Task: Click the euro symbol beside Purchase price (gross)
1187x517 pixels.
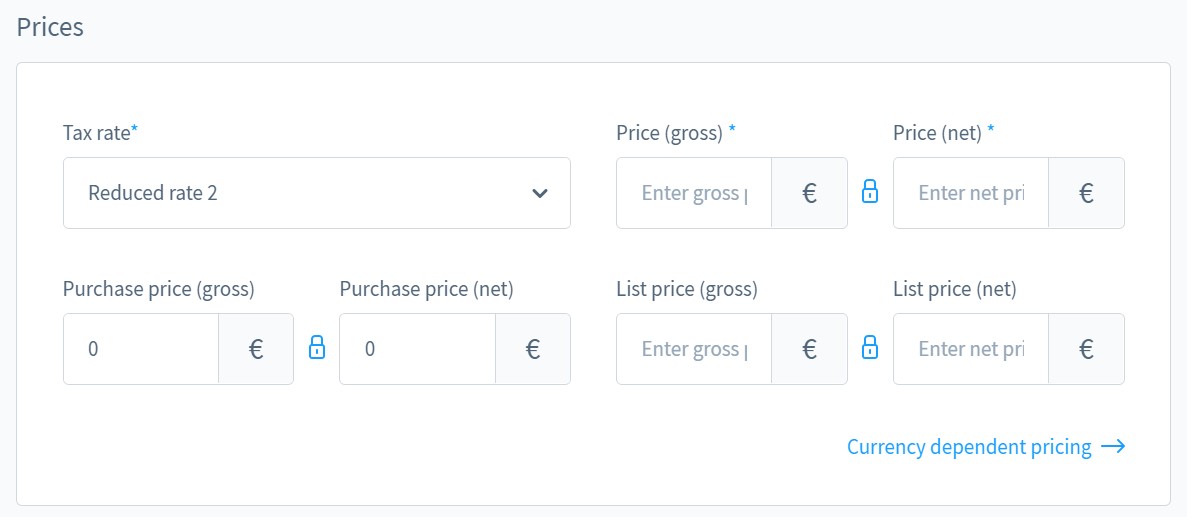Action: tap(256, 349)
